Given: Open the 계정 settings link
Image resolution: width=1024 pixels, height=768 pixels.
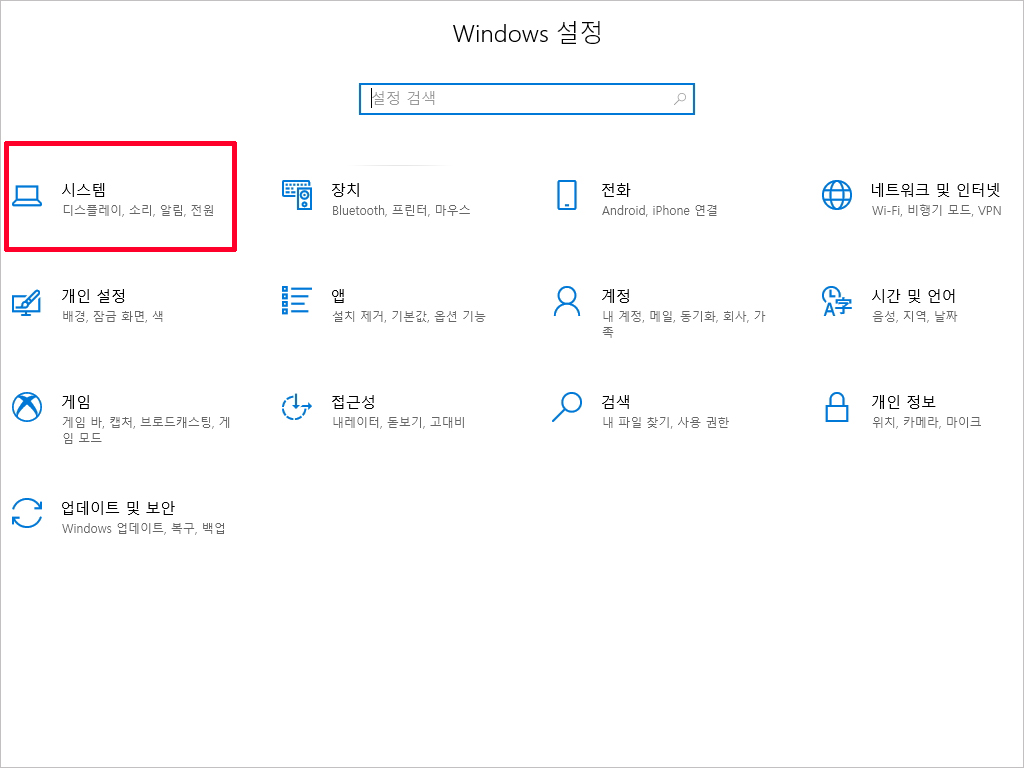Looking at the screenshot, I should [616, 296].
